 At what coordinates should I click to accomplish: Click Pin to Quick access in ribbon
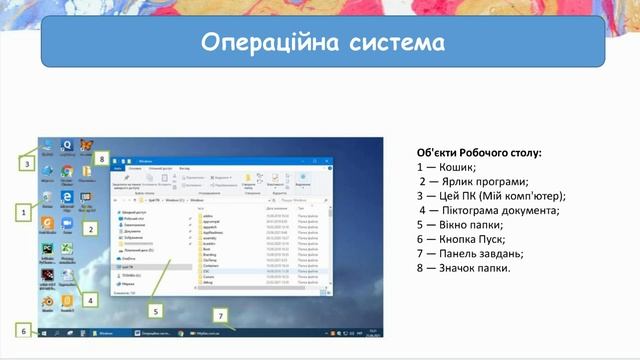(127, 182)
